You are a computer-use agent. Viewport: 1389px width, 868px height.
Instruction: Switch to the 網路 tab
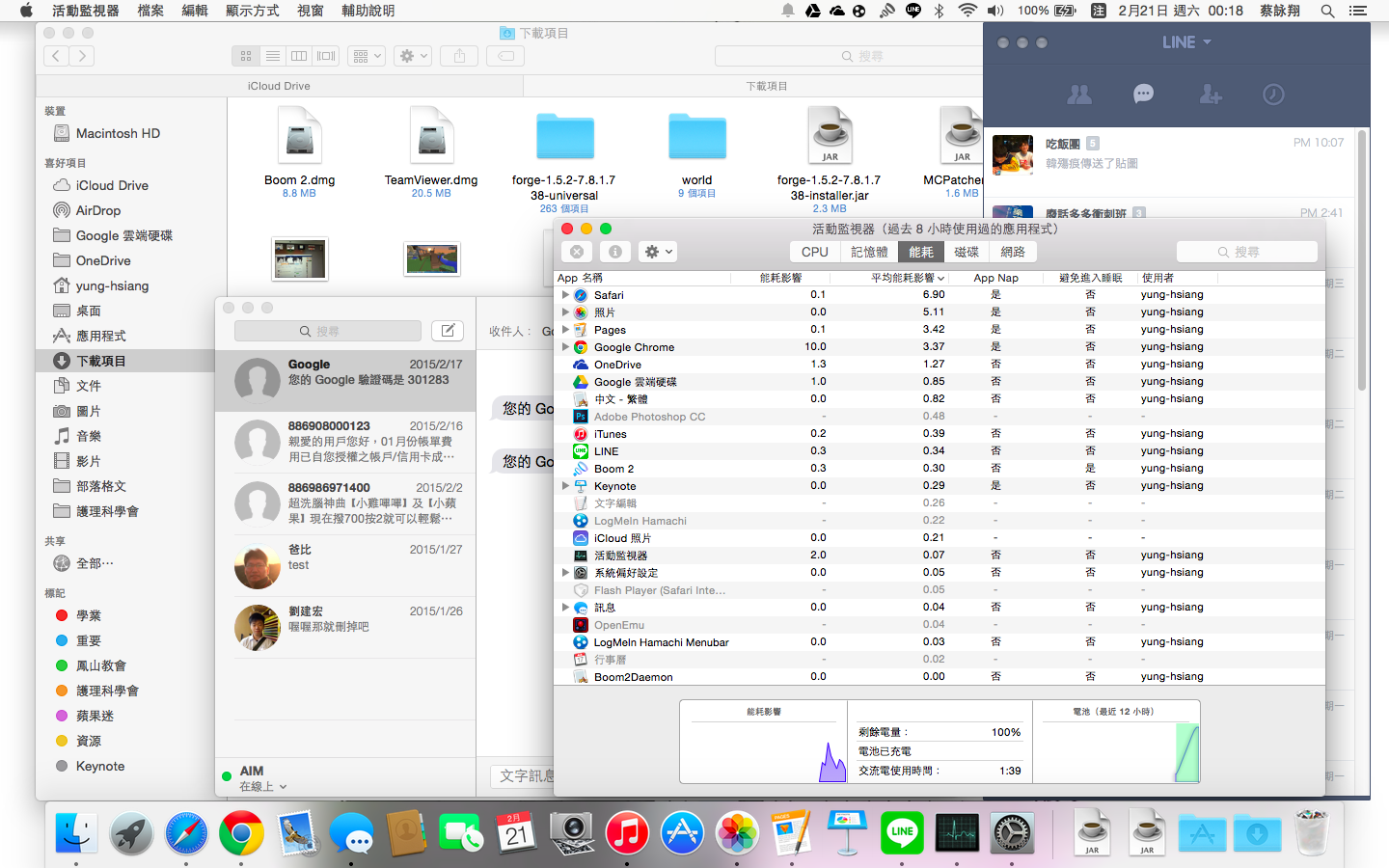click(x=1013, y=252)
